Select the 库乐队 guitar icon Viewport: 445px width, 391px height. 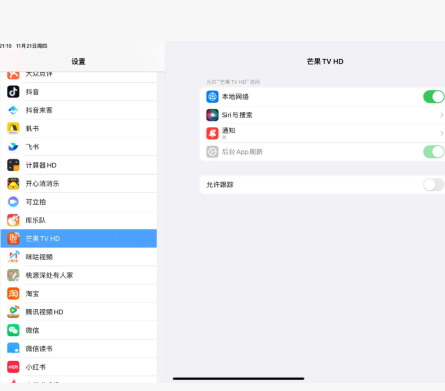pos(13,220)
